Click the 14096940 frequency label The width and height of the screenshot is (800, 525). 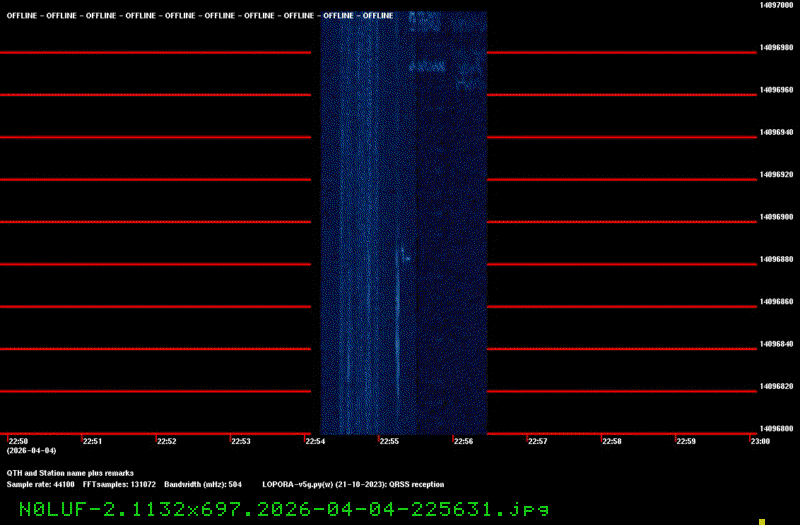[776, 132]
